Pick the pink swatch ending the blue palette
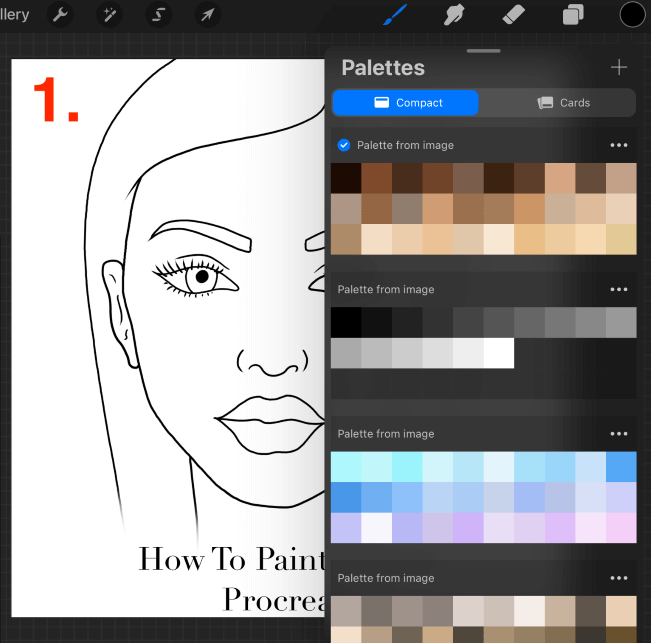This screenshot has height=643, width=651. [621, 528]
